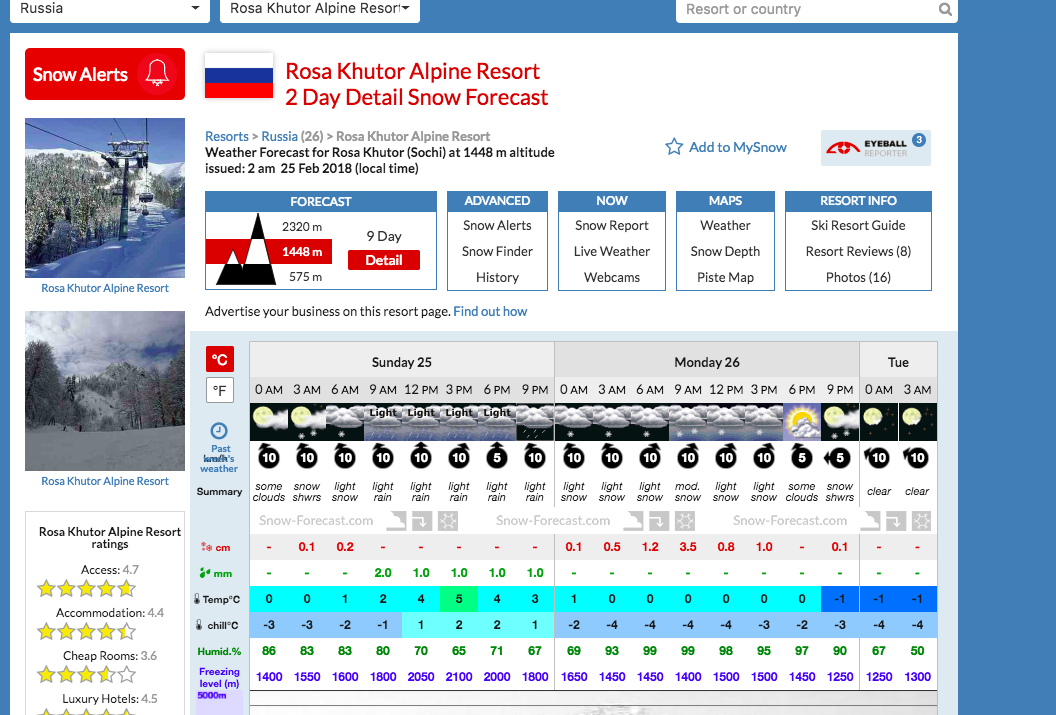Click the 3.5 cm snowfall value
Viewport: 1056px width, 715px height.
pos(688,547)
